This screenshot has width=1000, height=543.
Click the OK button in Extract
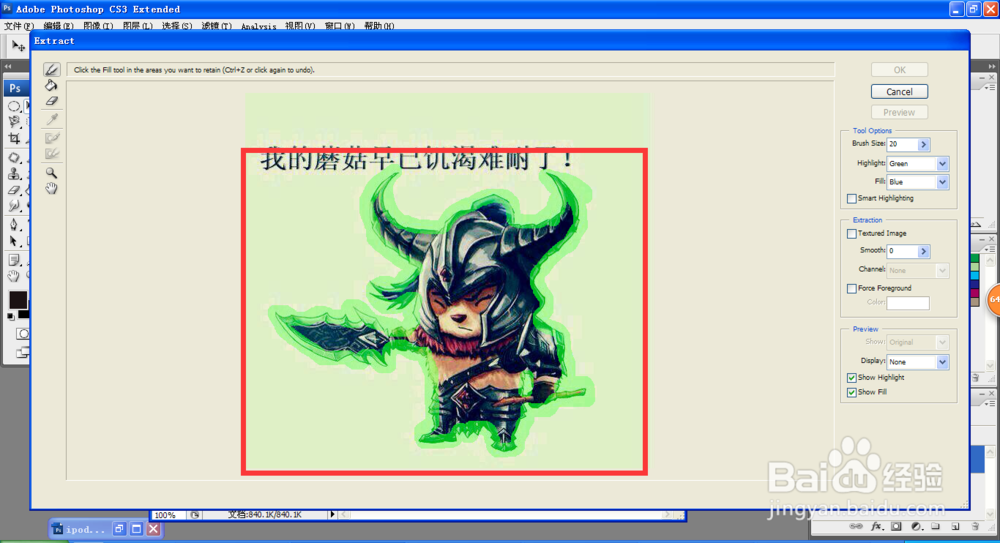pos(899,70)
